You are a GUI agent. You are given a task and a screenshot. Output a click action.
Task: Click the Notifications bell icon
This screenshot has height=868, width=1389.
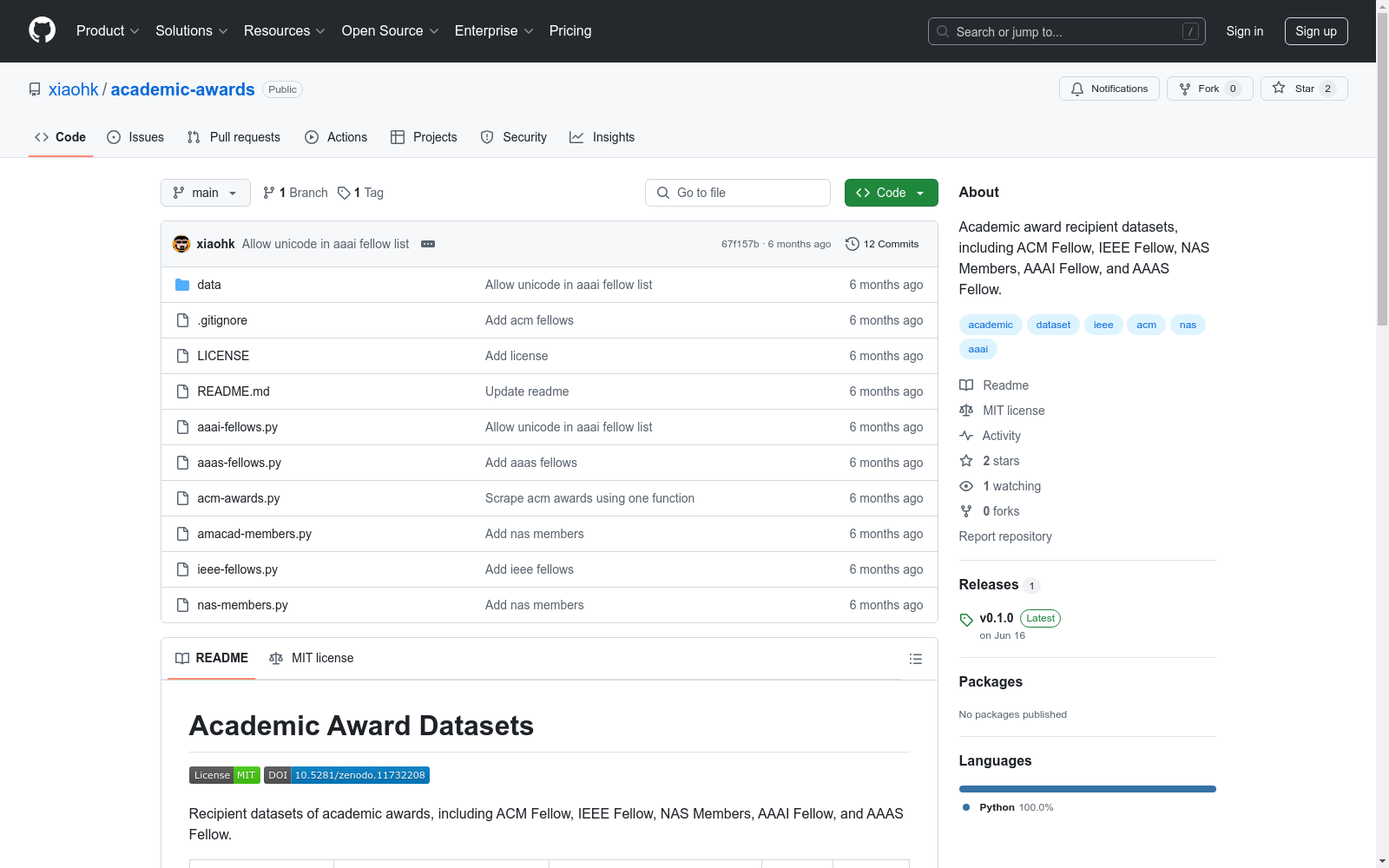1077,89
